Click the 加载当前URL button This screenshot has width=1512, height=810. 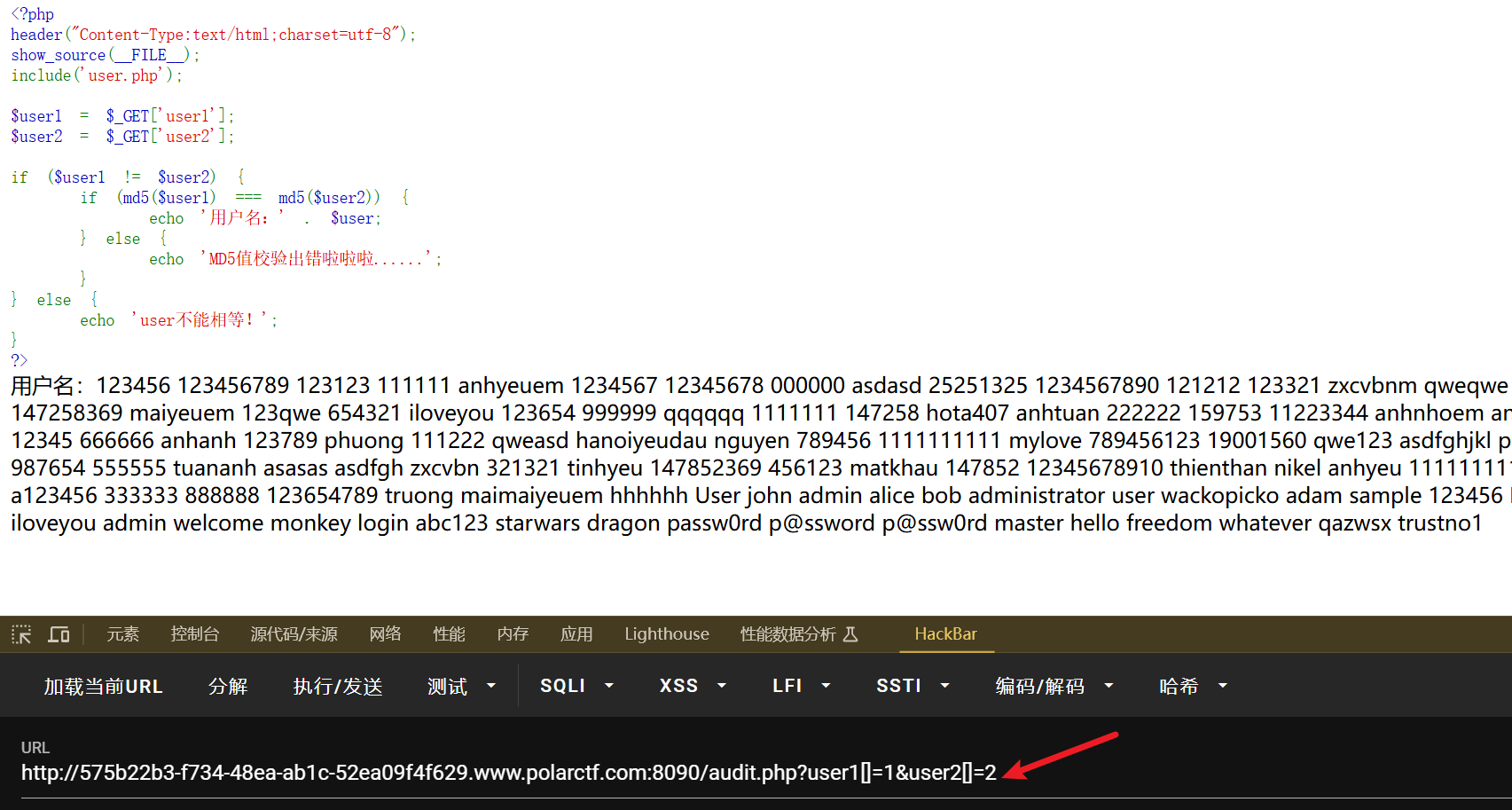point(104,687)
